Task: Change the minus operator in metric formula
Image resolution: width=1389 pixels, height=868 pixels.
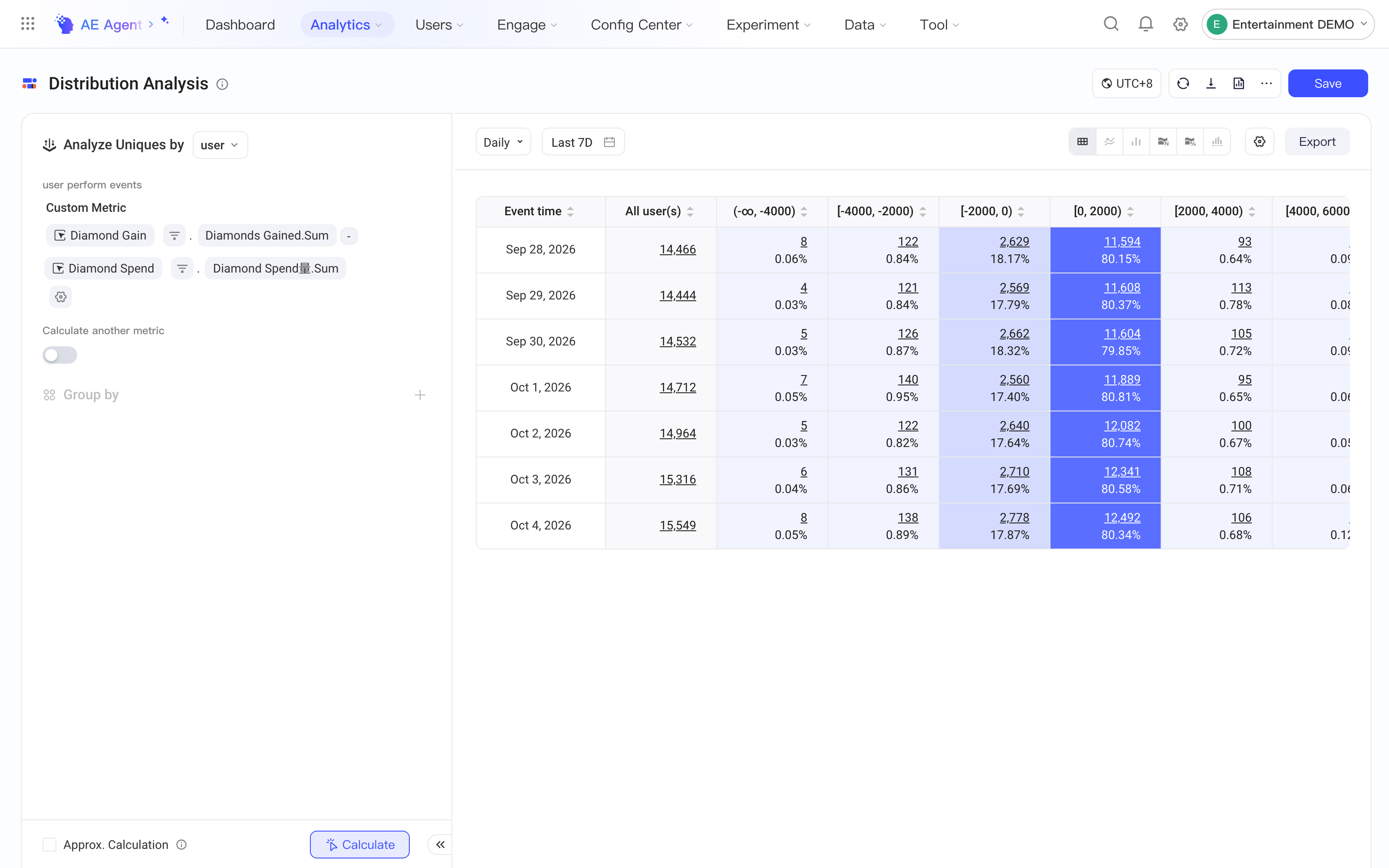Action: pyautogui.click(x=349, y=236)
